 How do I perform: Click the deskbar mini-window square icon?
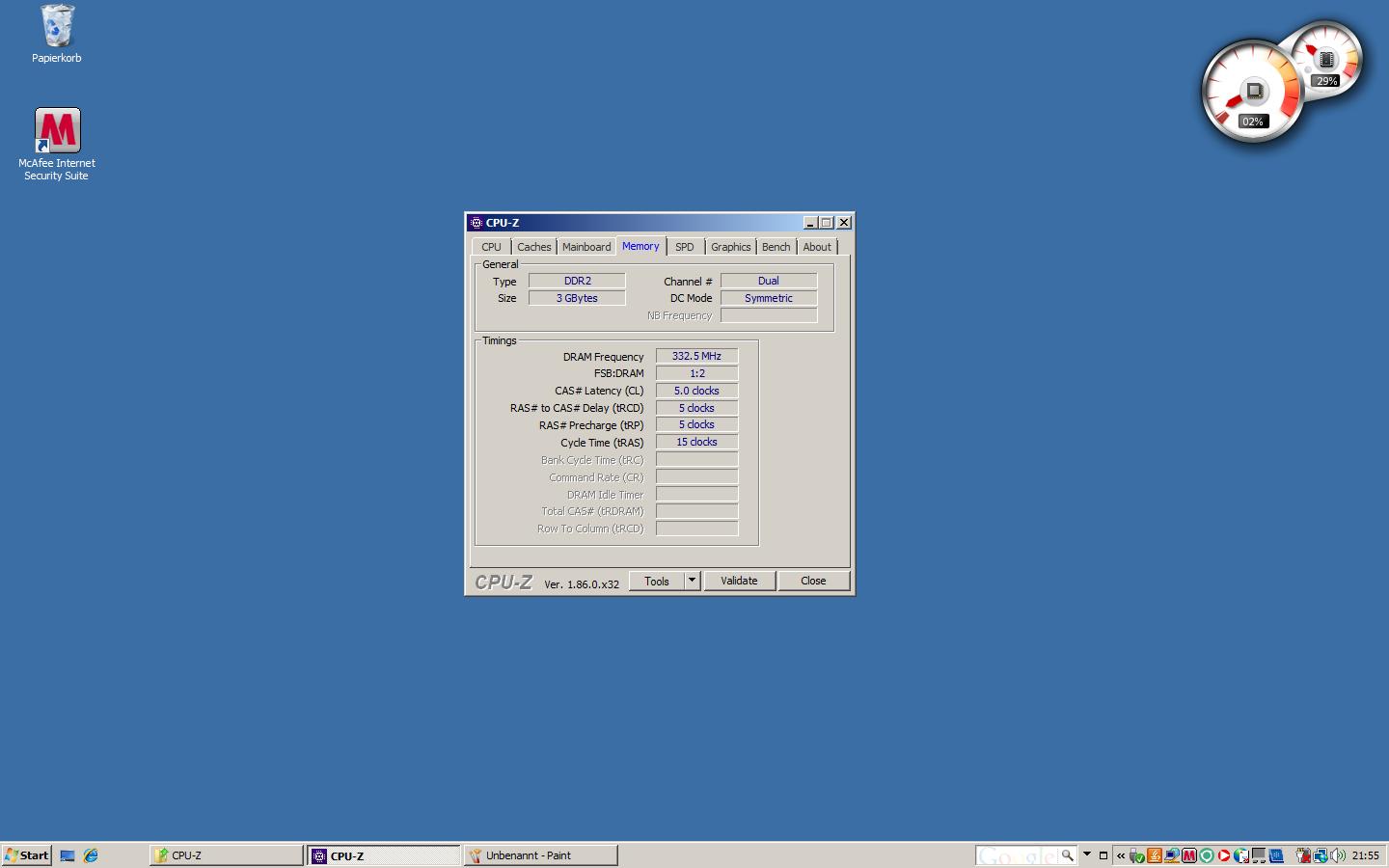[1103, 855]
